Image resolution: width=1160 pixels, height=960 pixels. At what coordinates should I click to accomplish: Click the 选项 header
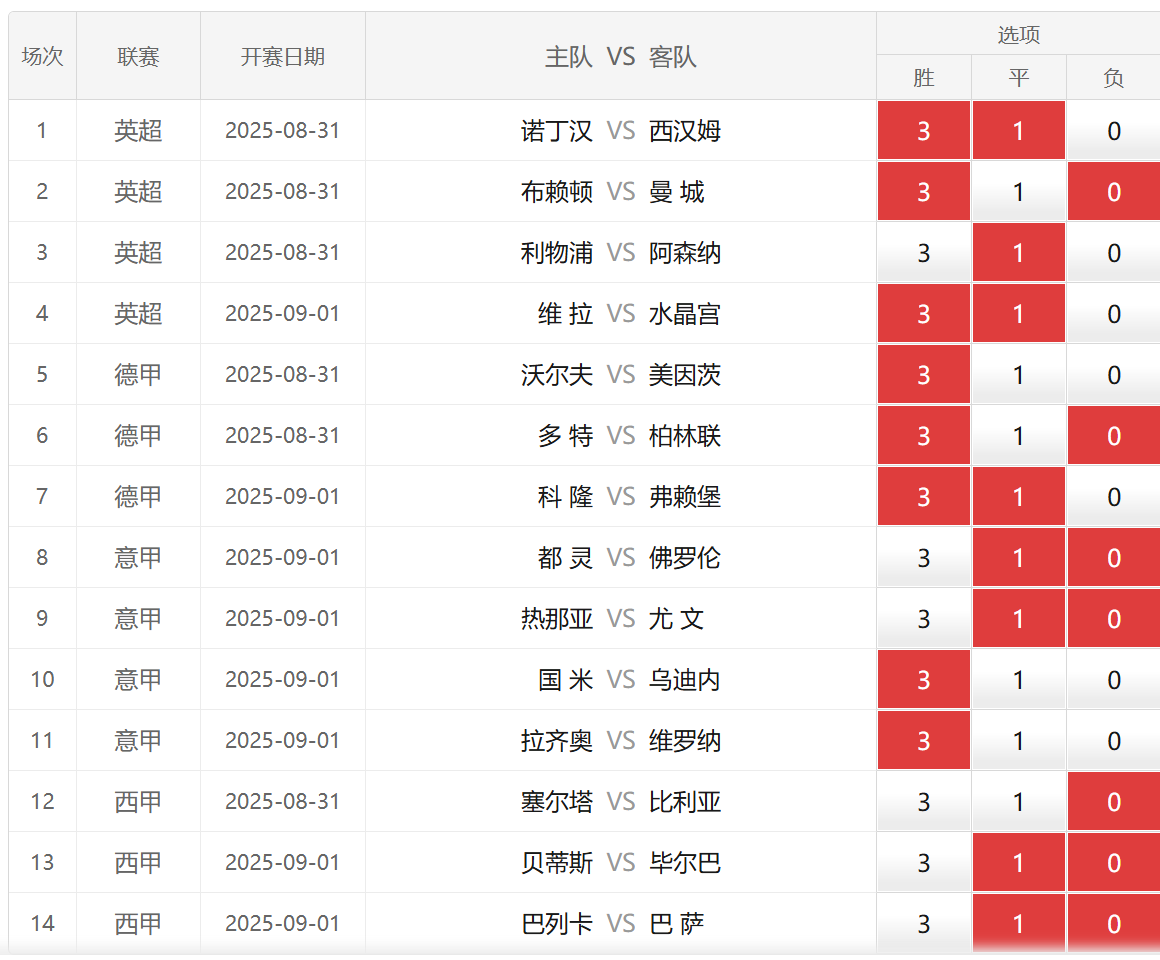(1019, 34)
